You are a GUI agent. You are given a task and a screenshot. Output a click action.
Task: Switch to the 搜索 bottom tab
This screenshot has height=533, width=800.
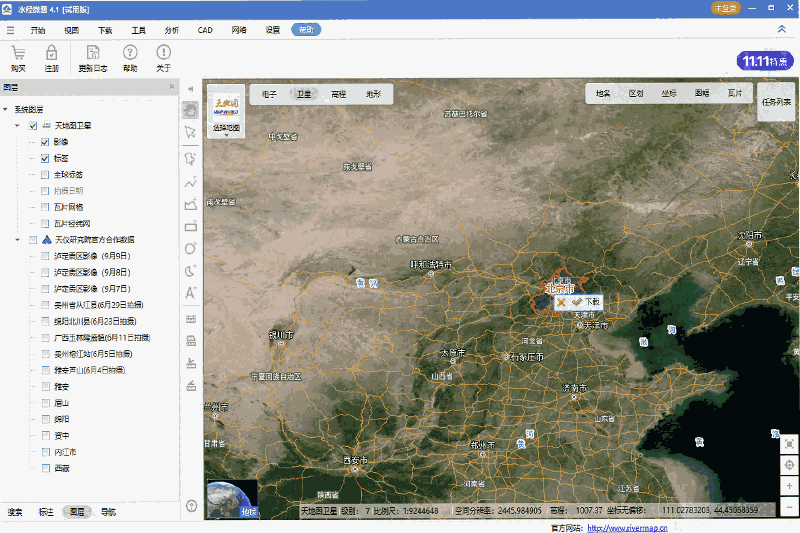pyautogui.click(x=15, y=512)
